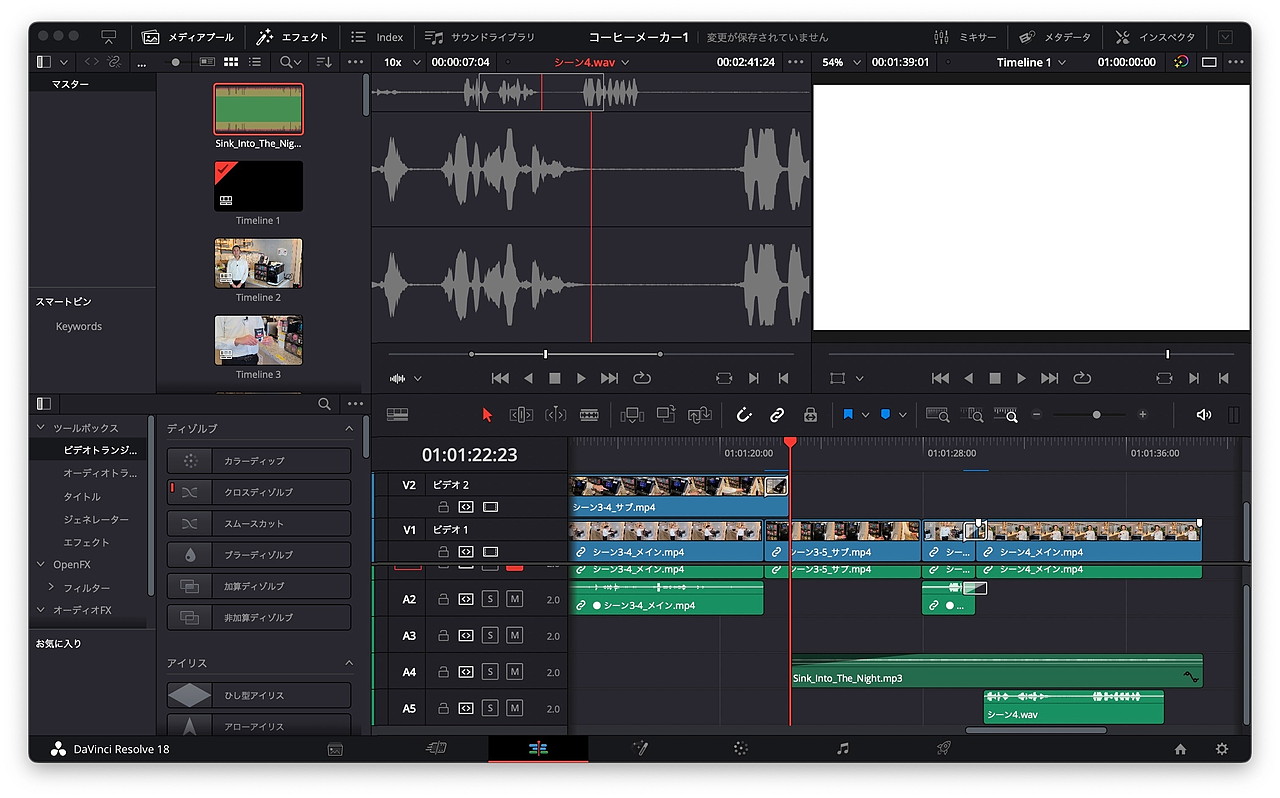Open the Timeline 1 name dropdown

point(1031,62)
